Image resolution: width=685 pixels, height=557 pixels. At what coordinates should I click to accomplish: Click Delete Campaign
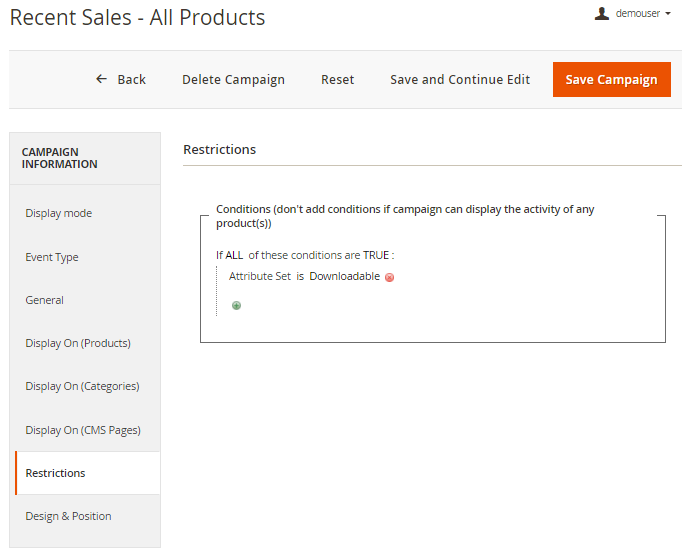coord(233,80)
